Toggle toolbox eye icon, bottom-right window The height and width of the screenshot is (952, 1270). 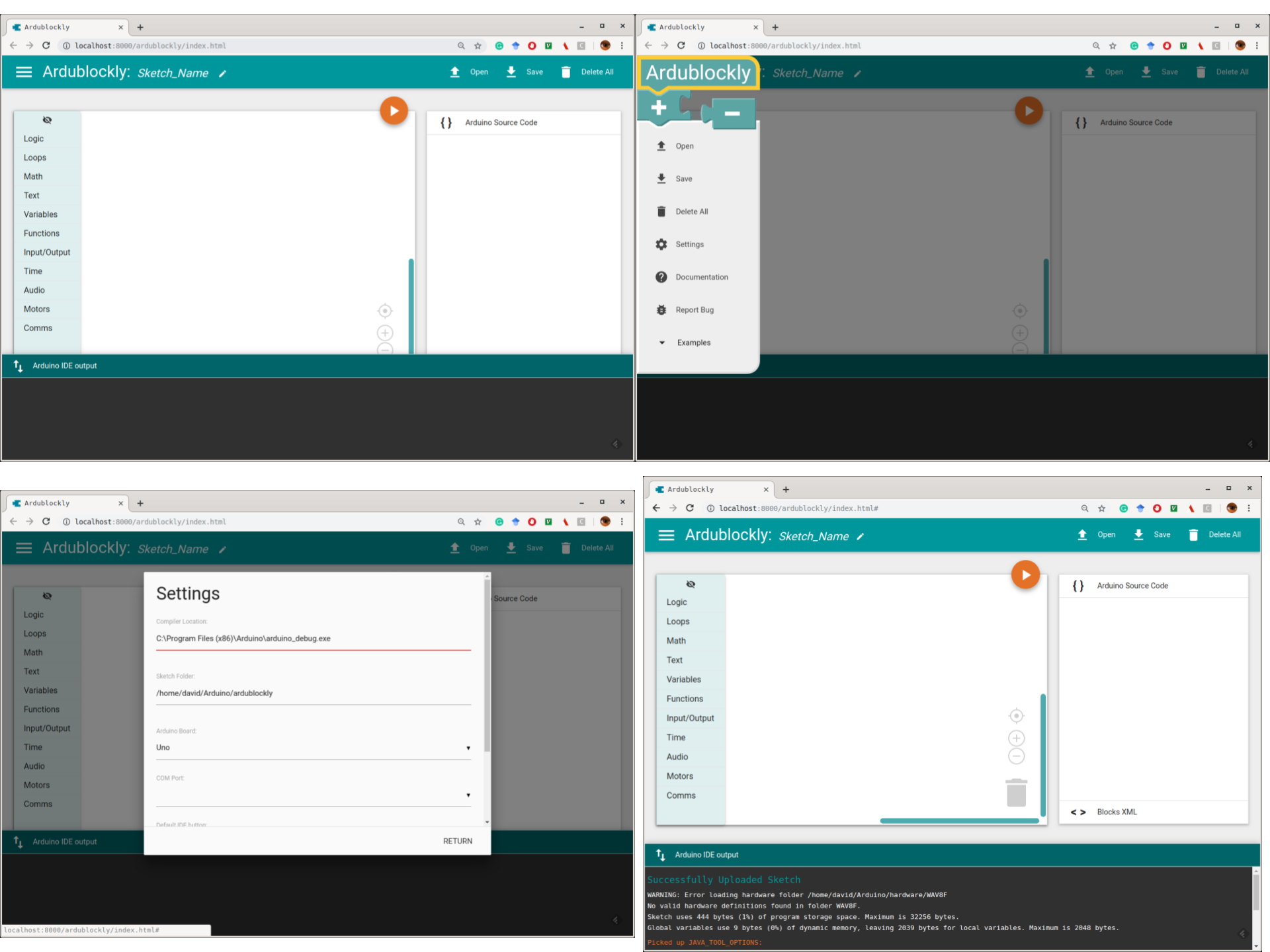pyautogui.click(x=691, y=584)
